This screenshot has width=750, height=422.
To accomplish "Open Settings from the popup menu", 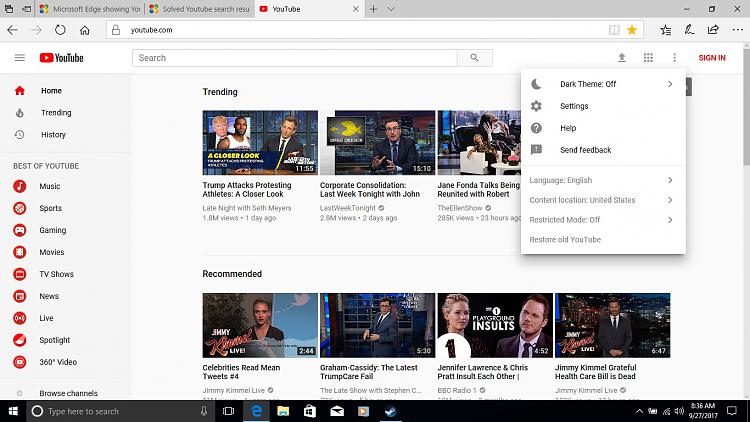I will tap(574, 106).
